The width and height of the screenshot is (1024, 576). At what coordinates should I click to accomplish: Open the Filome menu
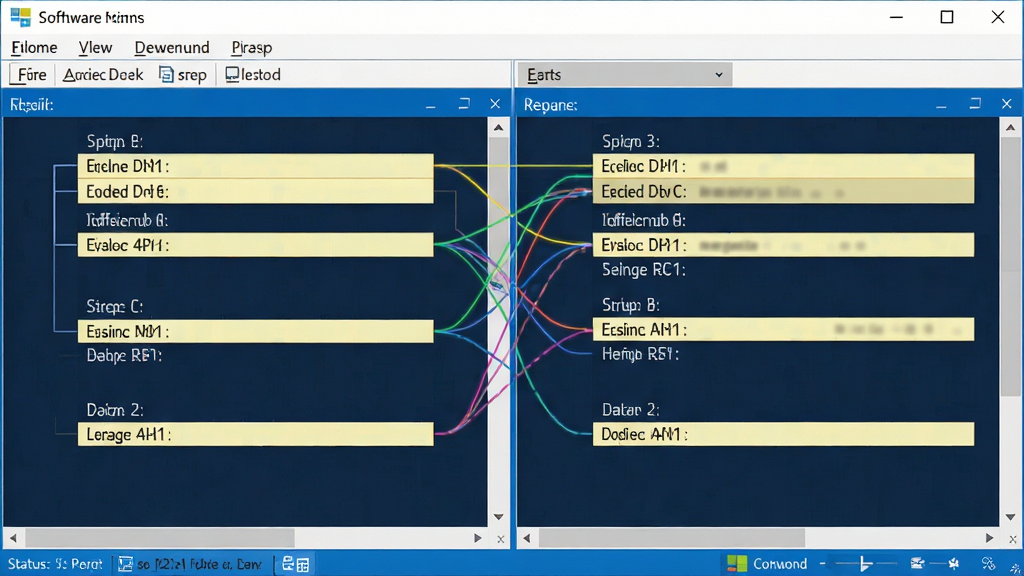35,48
